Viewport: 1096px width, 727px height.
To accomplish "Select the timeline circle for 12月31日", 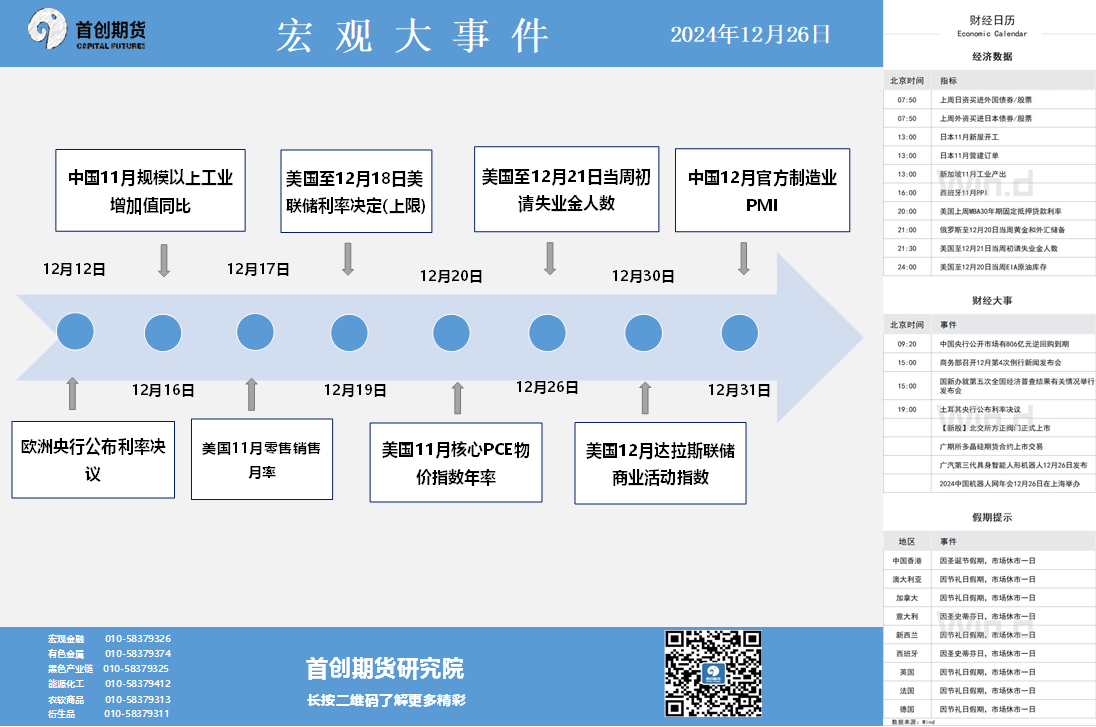I will (740, 333).
